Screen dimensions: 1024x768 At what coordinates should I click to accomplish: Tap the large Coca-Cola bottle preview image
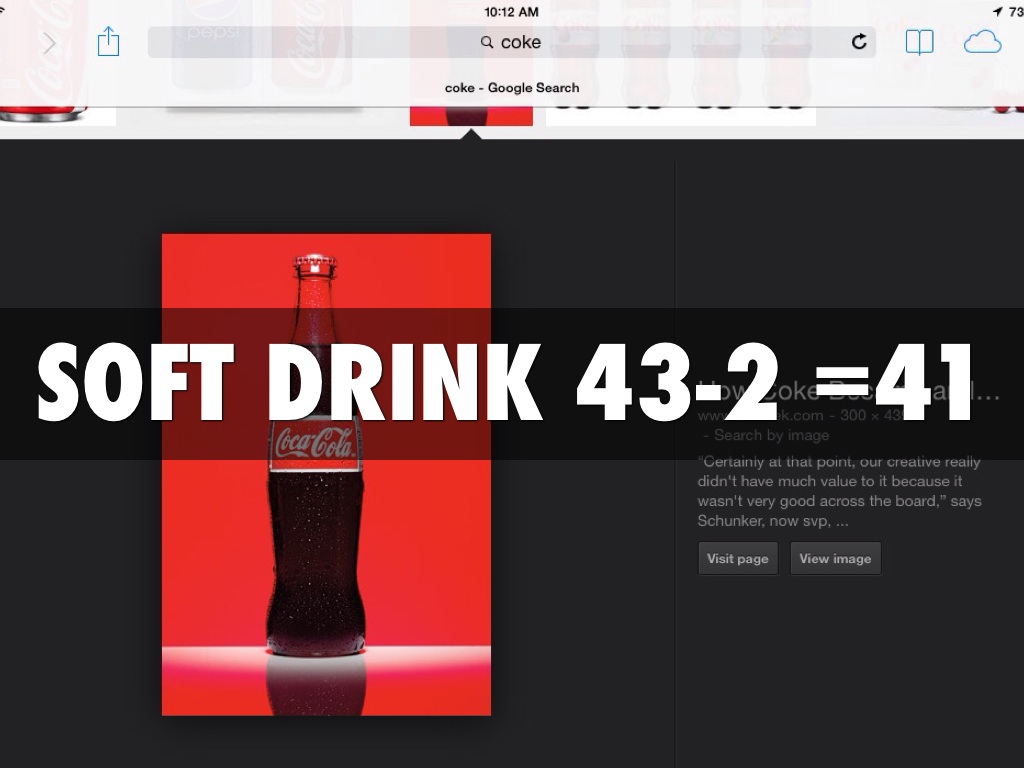pos(326,560)
